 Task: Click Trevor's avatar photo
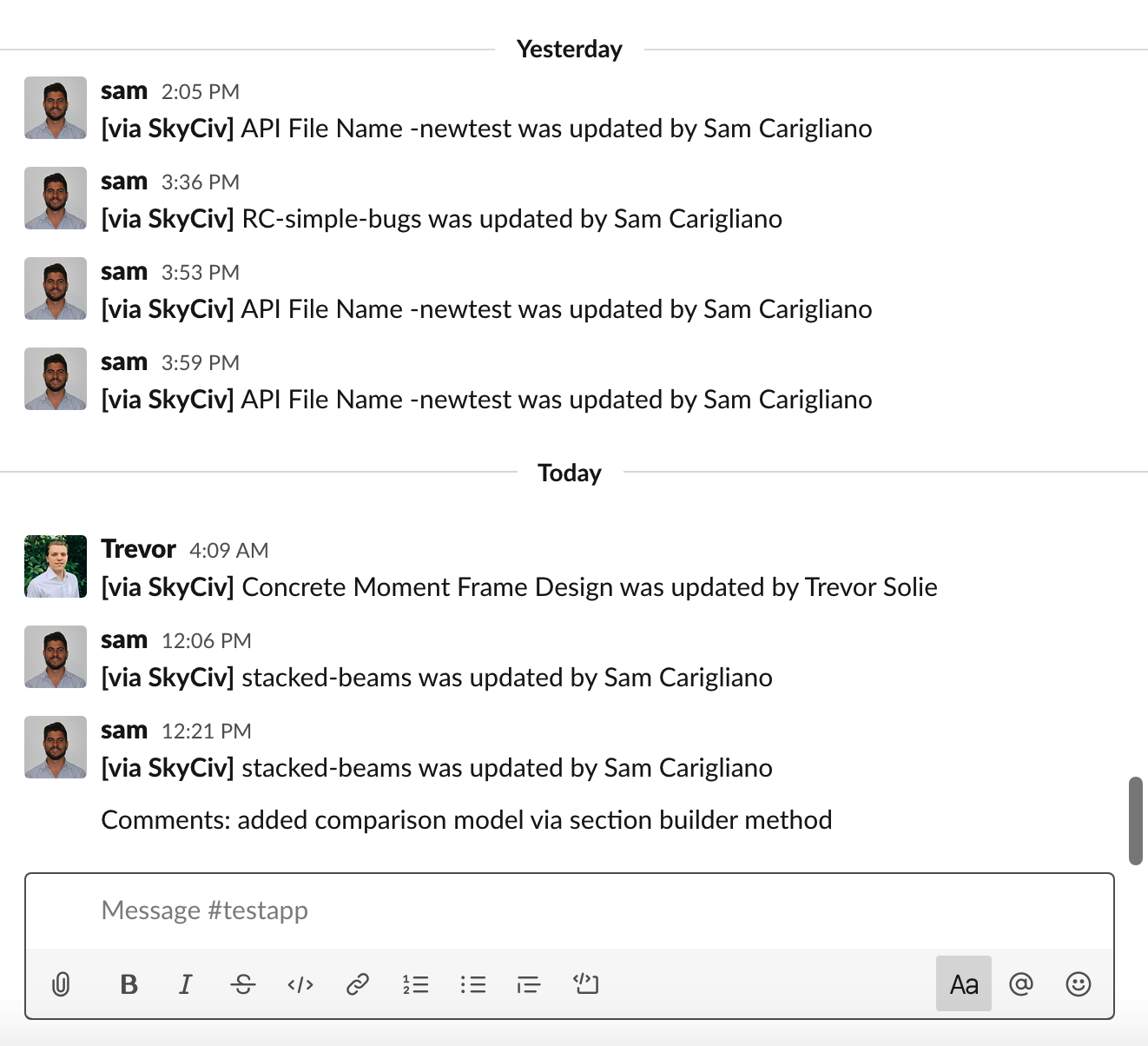tap(56, 566)
